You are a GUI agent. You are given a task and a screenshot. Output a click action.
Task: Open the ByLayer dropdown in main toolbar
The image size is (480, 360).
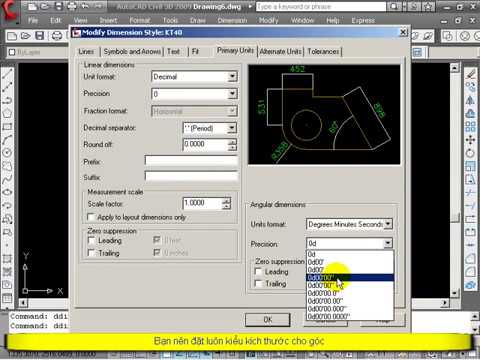(37, 52)
